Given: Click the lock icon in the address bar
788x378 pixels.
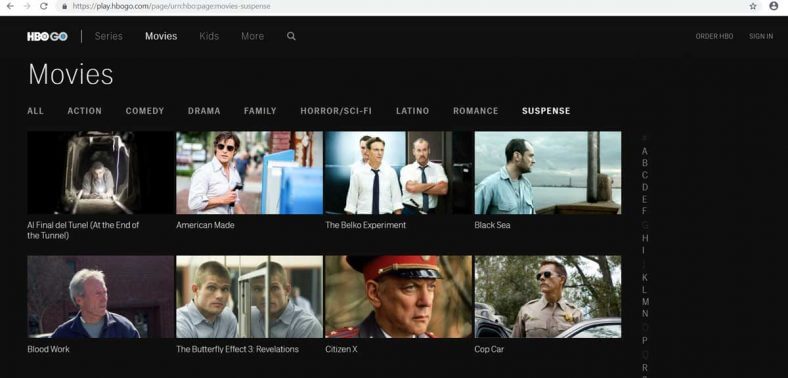Looking at the screenshot, I should [64, 6].
